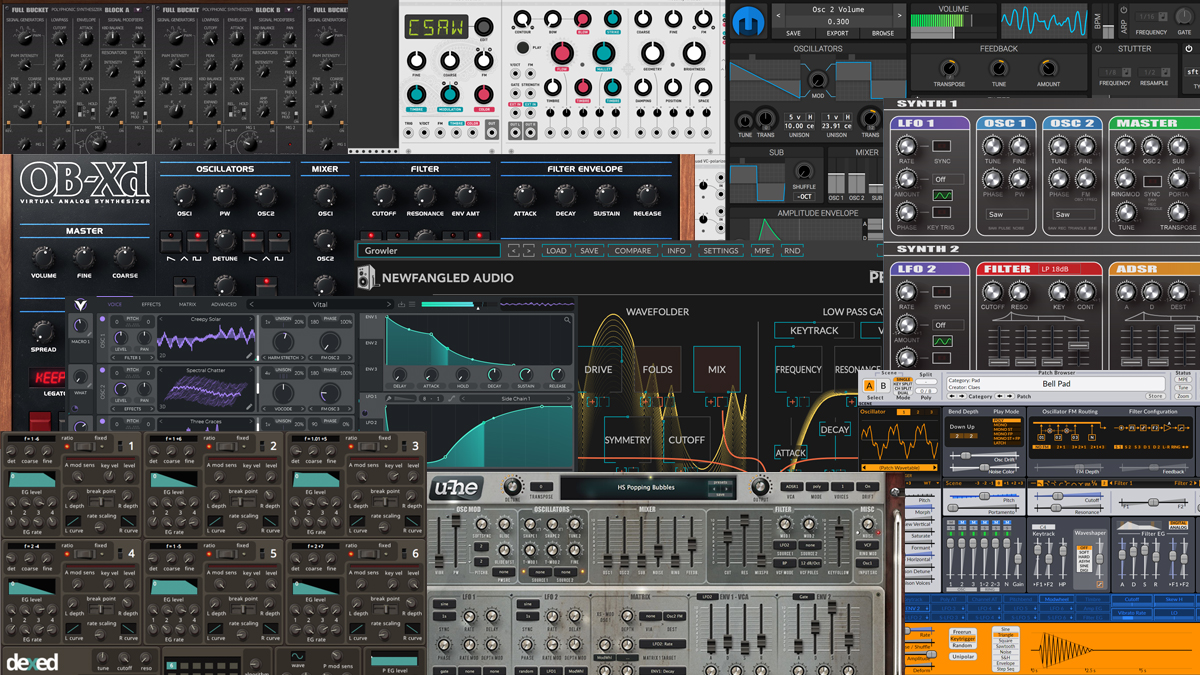Open the Matrix tab in Vital

click(187, 304)
